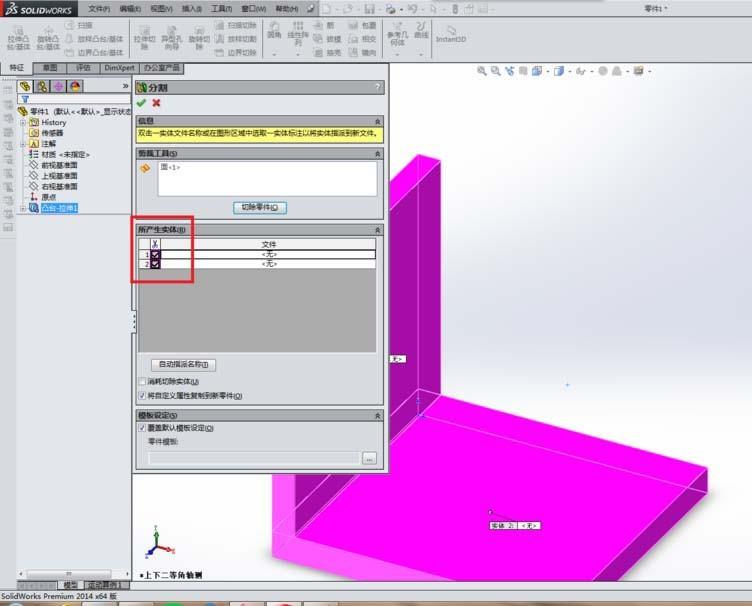Image resolution: width=752 pixels, height=606 pixels.
Task: Click the View Orientation cube icon
Action: (537, 71)
